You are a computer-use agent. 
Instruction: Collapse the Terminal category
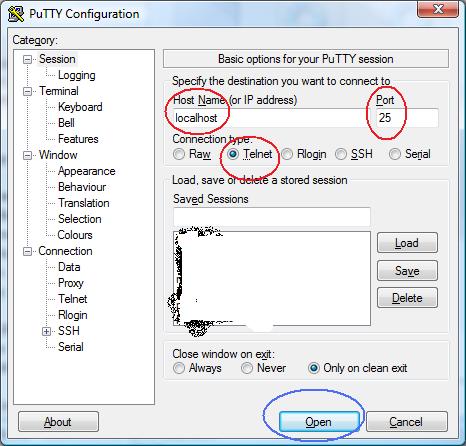(27, 91)
